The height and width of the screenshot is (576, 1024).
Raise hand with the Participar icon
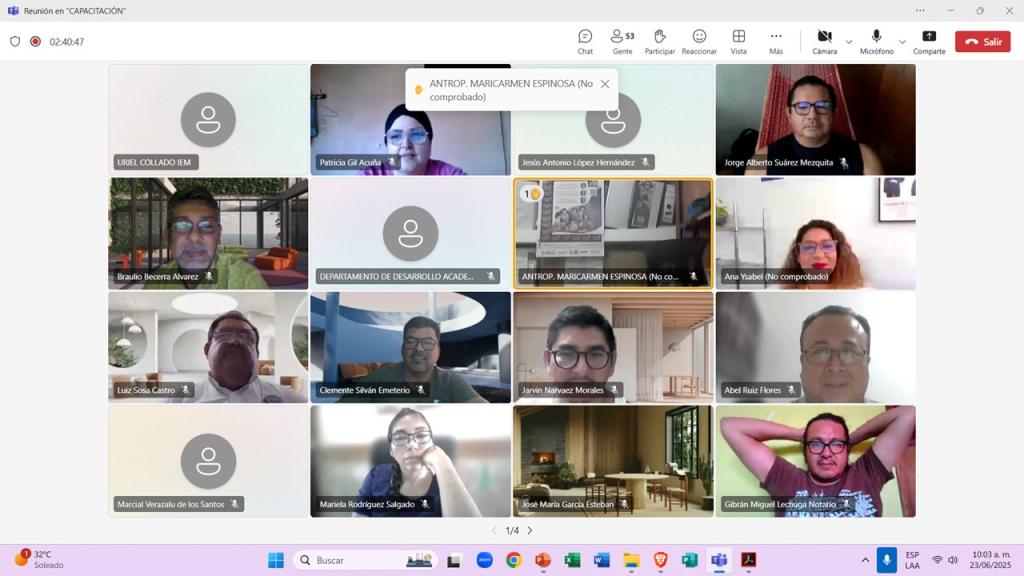tap(660, 41)
